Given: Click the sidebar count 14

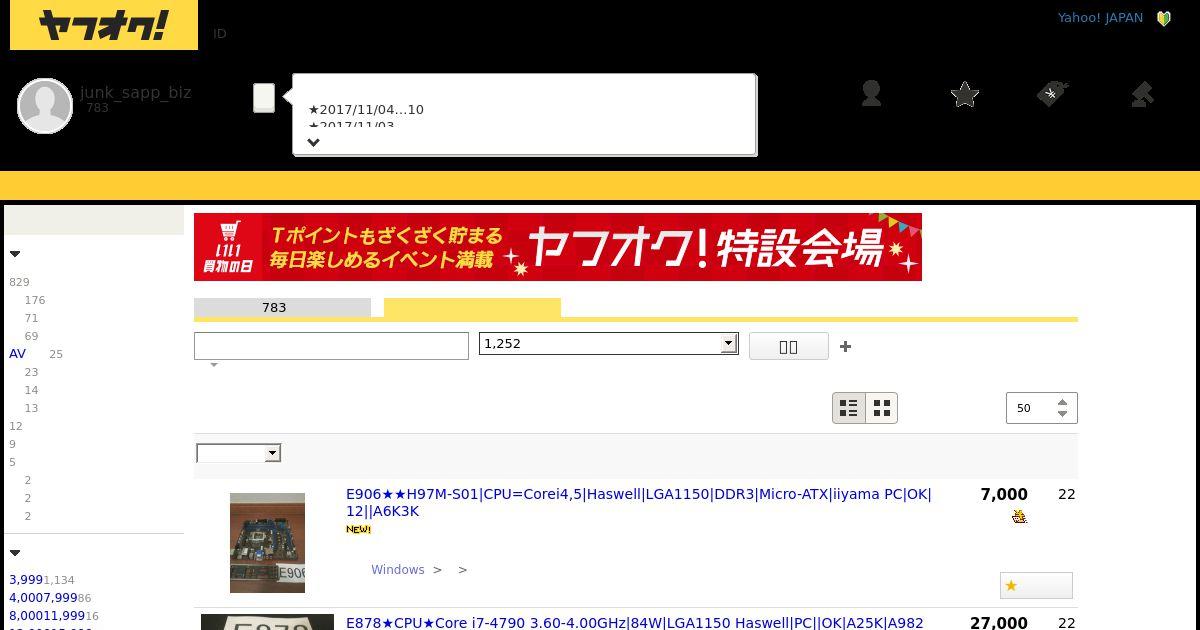Looking at the screenshot, I should click(31, 390).
